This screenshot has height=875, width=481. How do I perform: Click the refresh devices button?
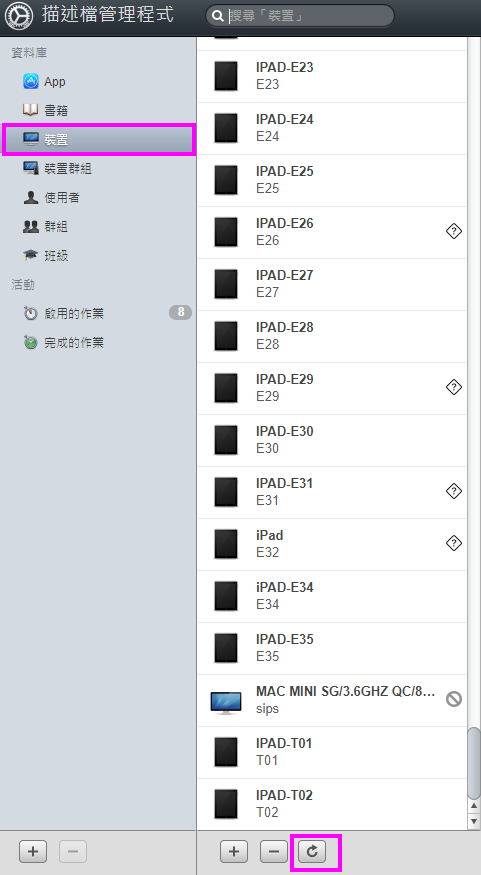pyautogui.click(x=312, y=852)
